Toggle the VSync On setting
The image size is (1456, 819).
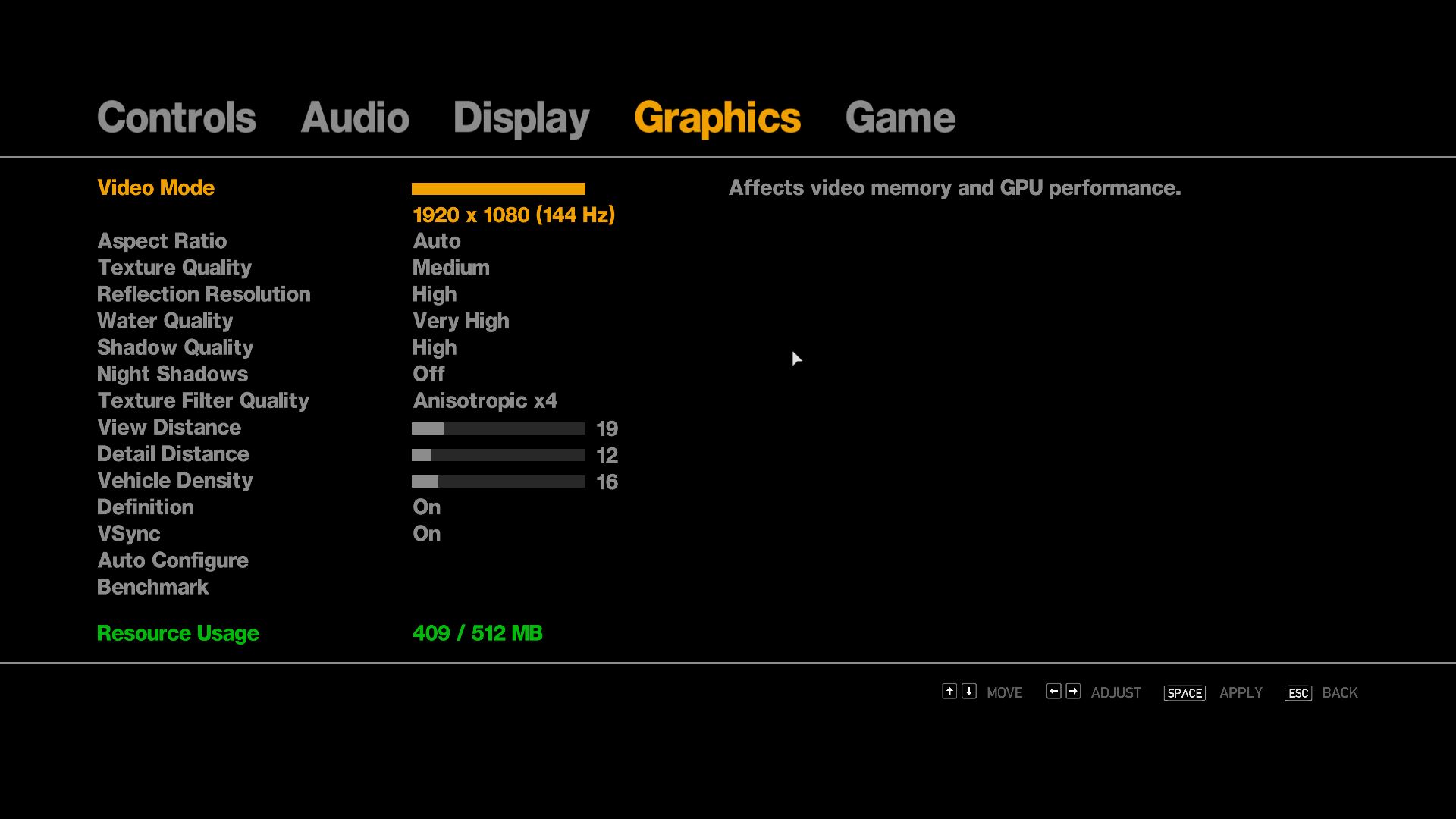click(x=426, y=534)
